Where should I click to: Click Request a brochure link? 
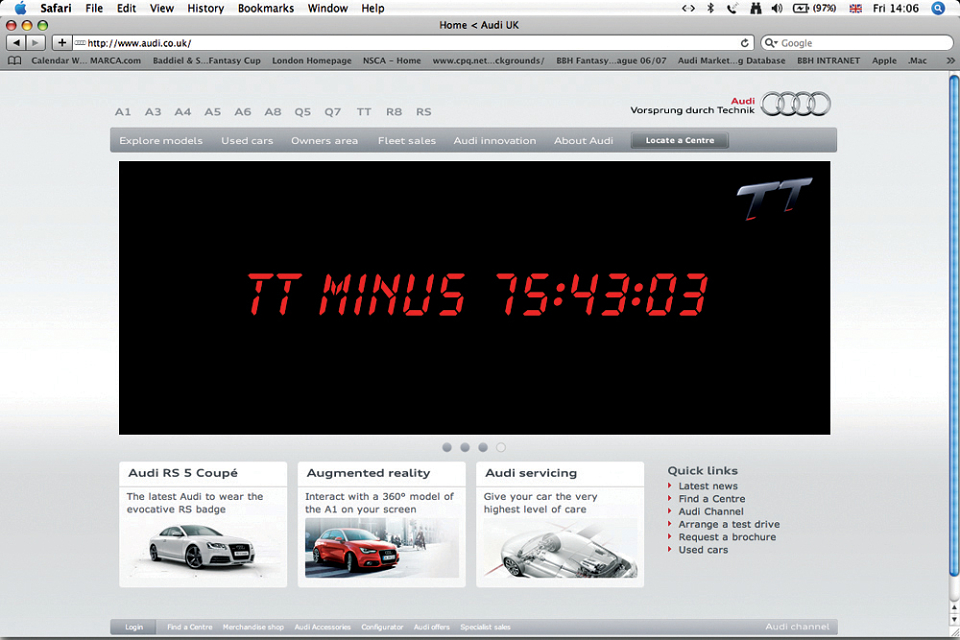click(x=727, y=537)
